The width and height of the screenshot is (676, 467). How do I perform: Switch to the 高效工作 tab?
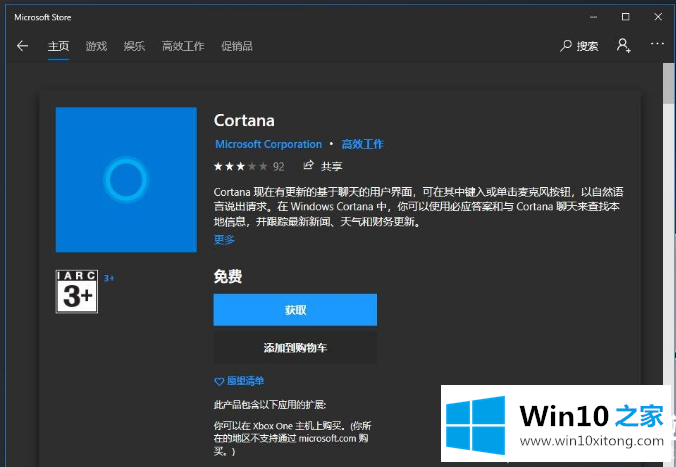tap(183, 46)
